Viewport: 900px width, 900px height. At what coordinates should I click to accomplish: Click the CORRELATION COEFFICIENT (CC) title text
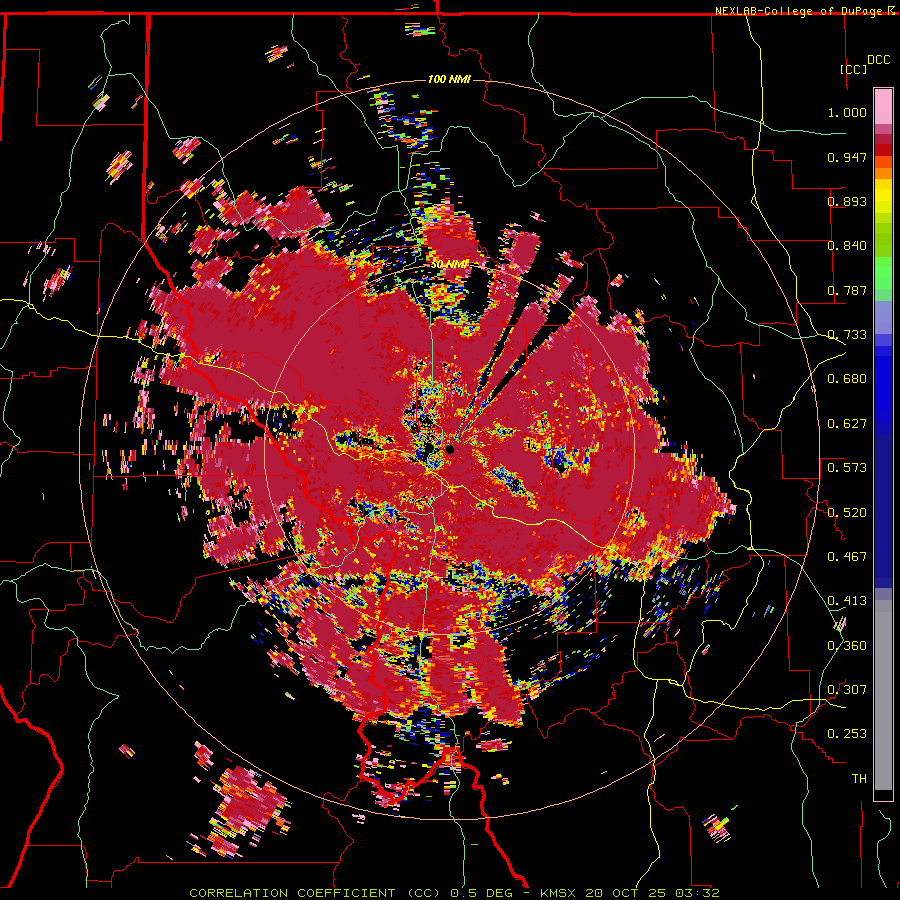(315, 893)
